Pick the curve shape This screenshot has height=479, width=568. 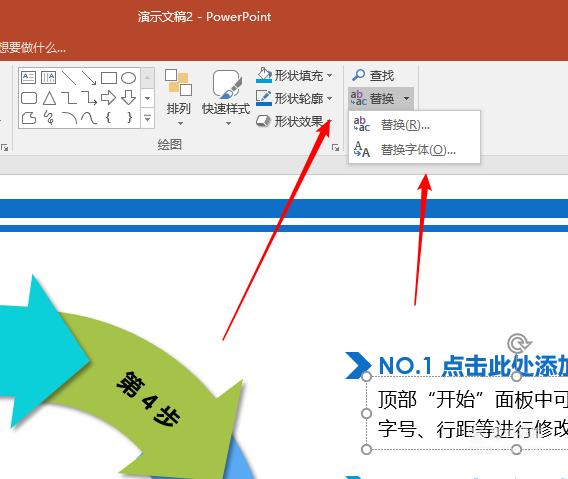tap(89, 118)
